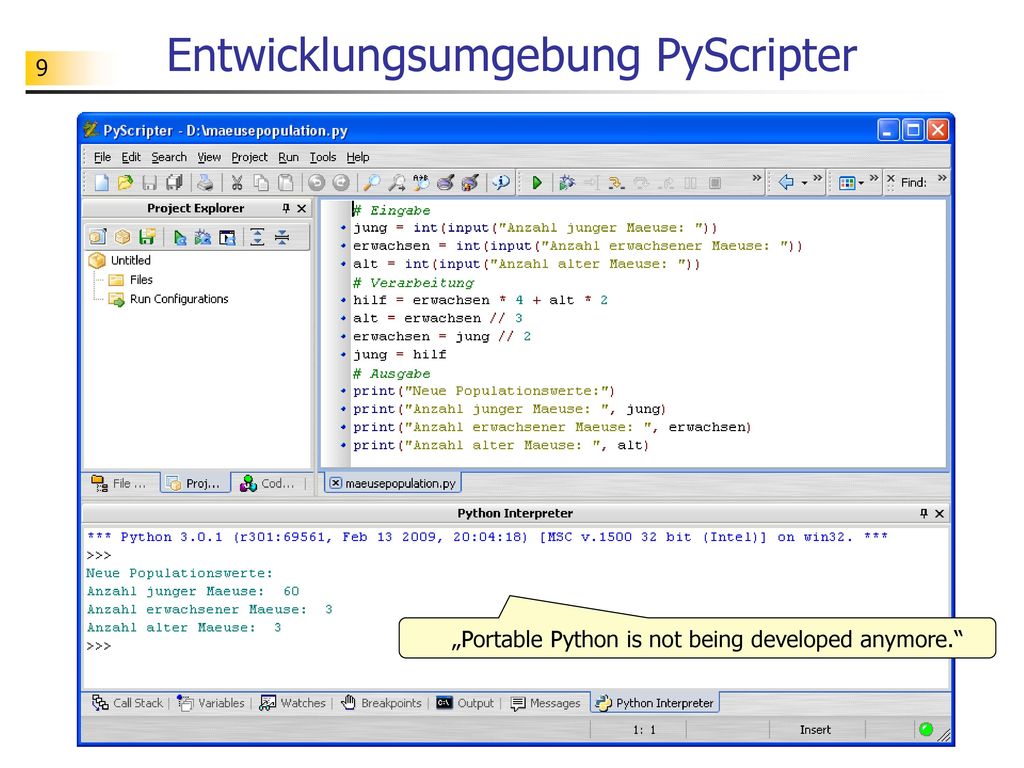
Task: Expand the navigation toolbar overflow chevron
Action: pos(817,178)
